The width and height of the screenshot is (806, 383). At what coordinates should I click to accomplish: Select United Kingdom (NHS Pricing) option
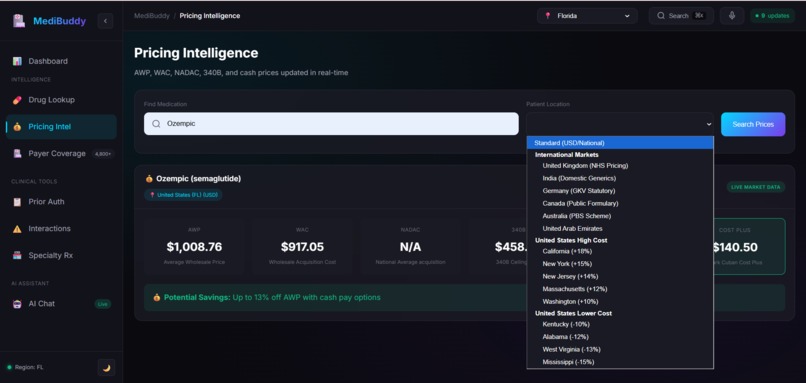point(620,166)
